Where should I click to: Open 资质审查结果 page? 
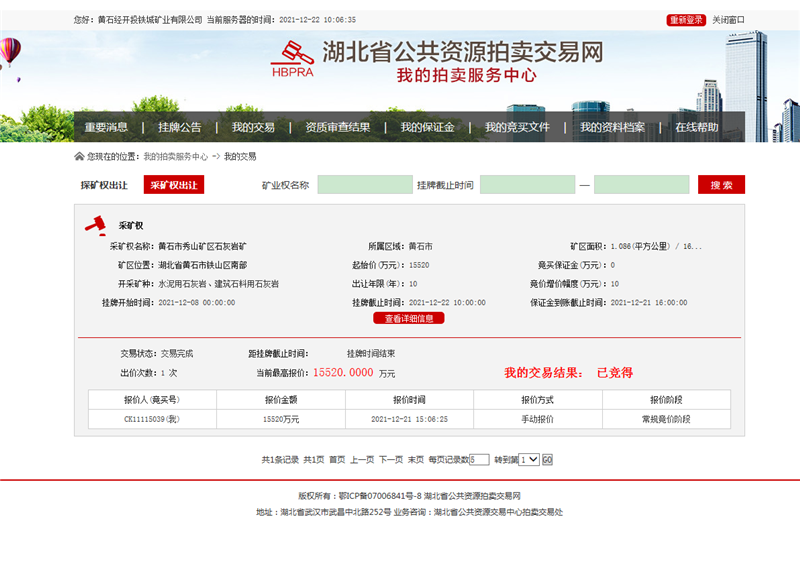point(337,127)
